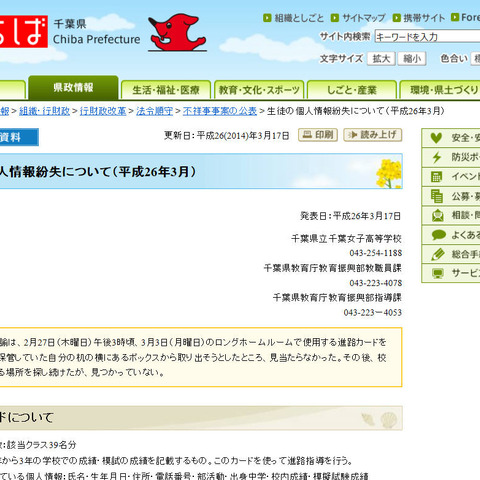Click the pencil icon for 総合手続
The image size is (480, 480).
coord(438,254)
